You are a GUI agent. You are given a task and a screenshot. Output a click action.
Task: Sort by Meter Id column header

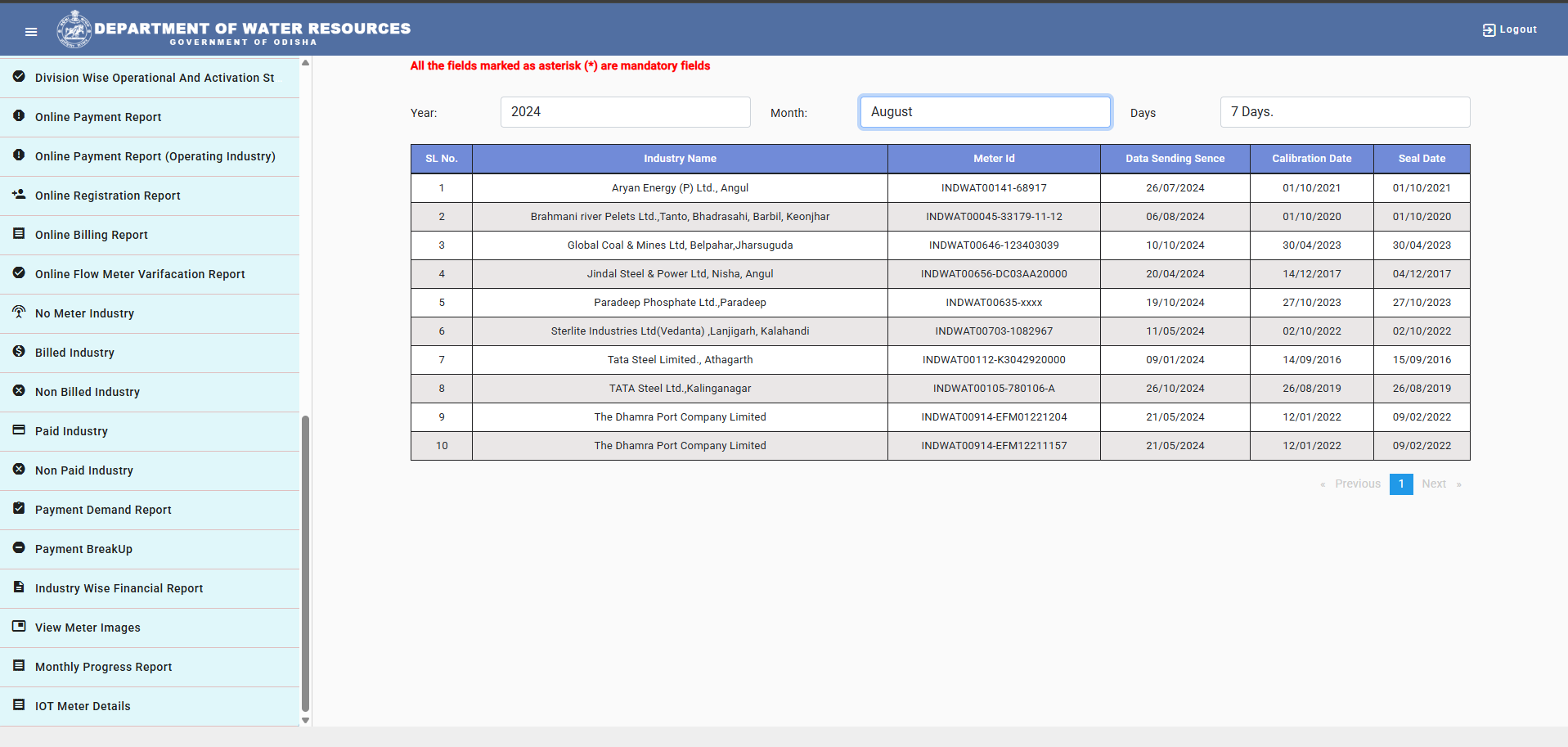point(994,159)
